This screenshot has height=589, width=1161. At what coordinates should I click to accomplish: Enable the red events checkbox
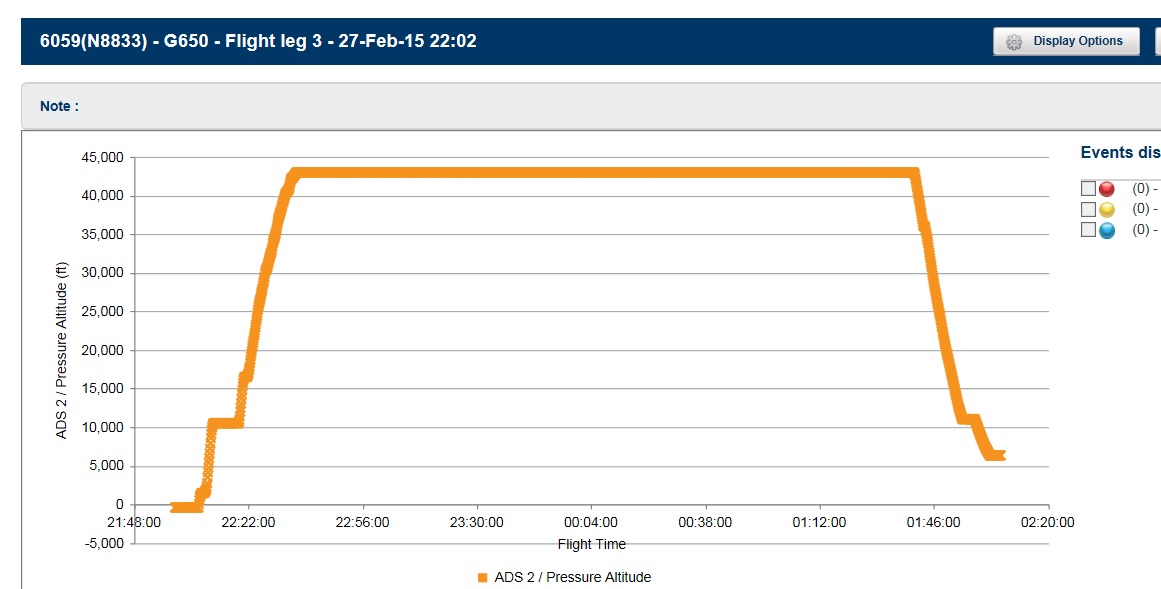1089,189
